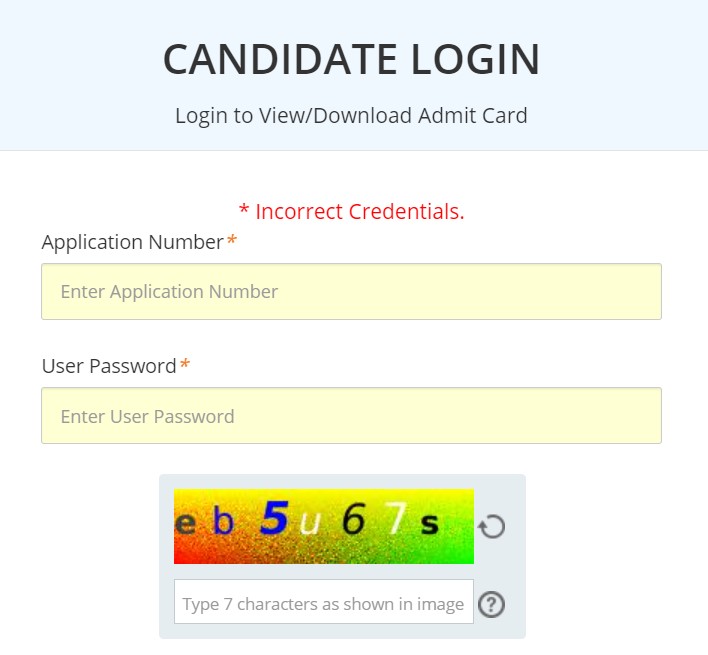Click the faded 7 in the captcha

tap(395, 518)
